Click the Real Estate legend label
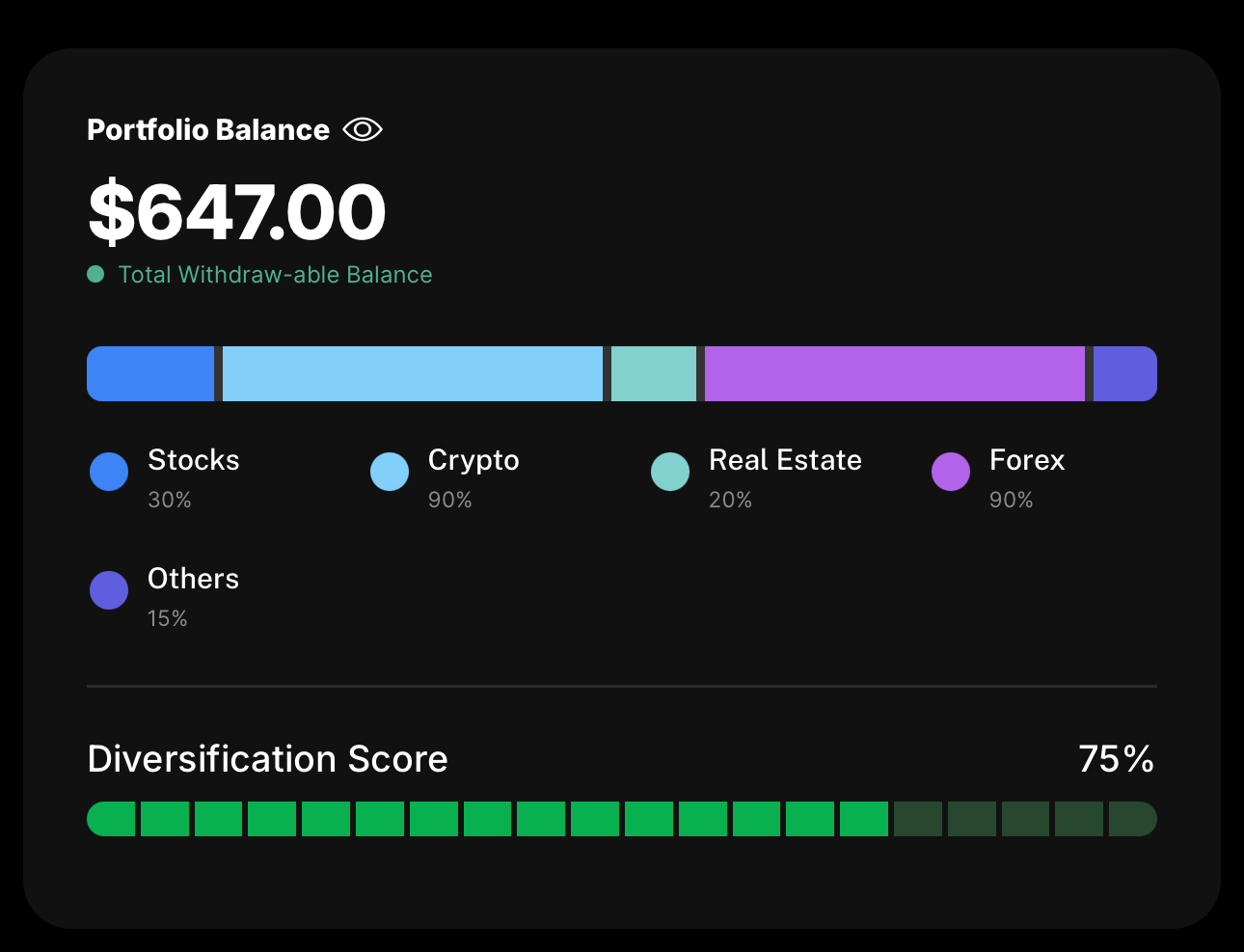The width and height of the screenshot is (1244, 952). coord(785,460)
